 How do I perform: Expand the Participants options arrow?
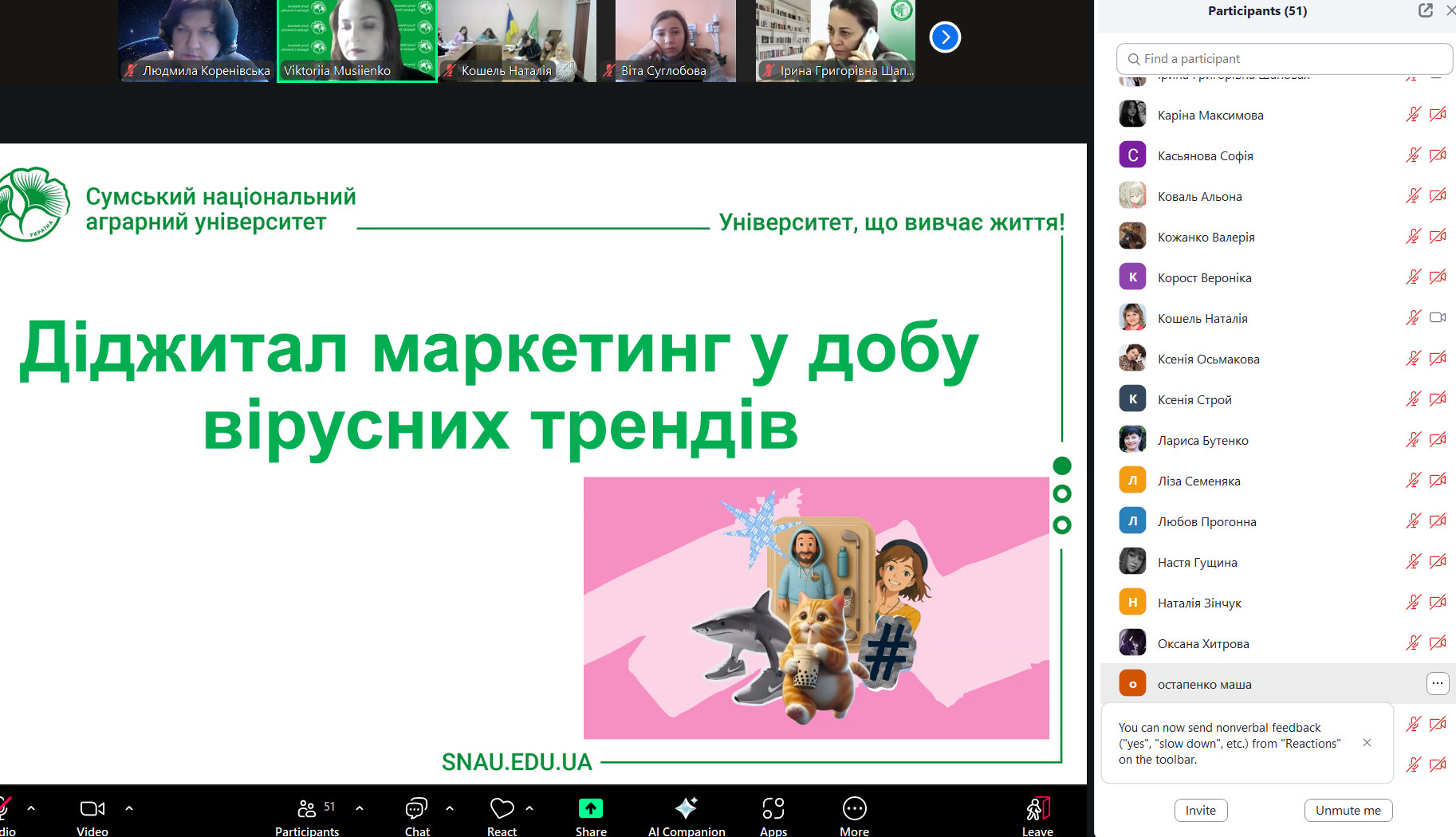[x=360, y=808]
